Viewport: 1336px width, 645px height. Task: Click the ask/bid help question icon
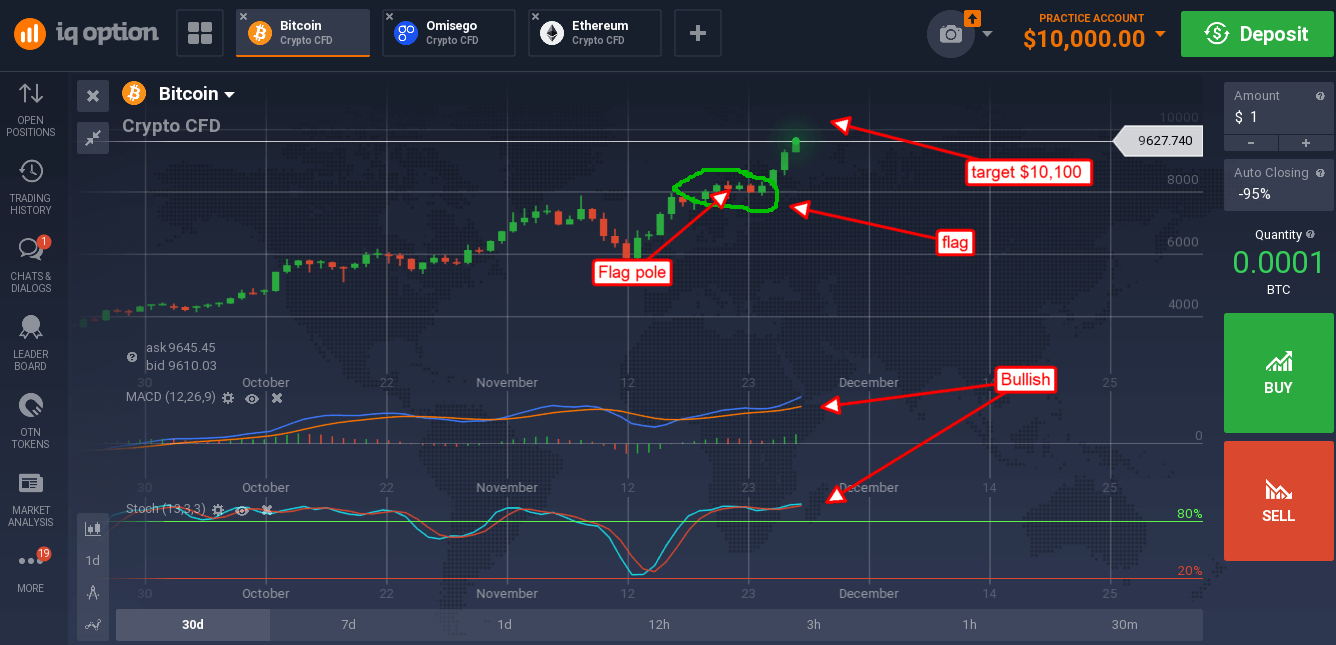(x=132, y=357)
